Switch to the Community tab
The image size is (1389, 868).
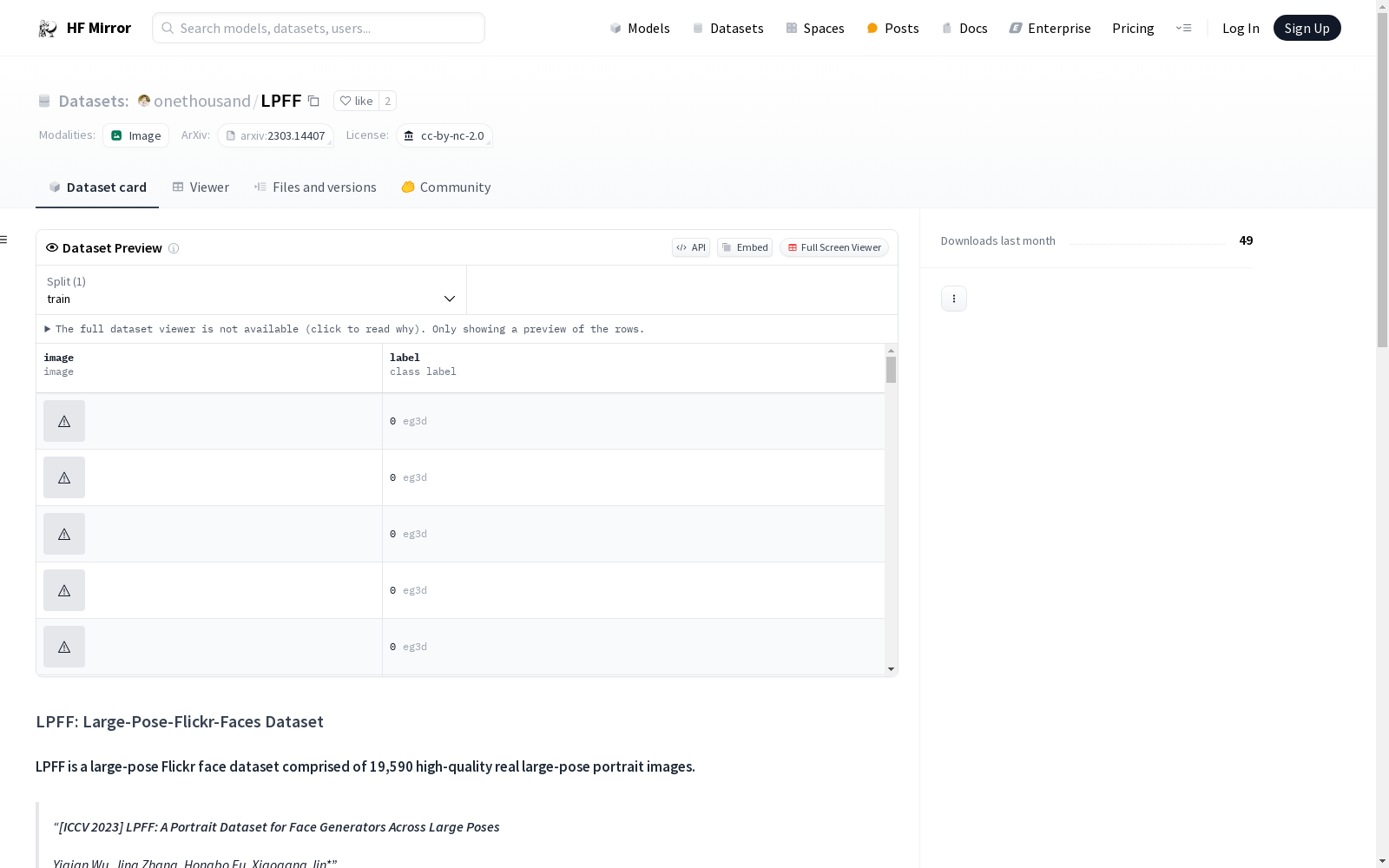446,187
